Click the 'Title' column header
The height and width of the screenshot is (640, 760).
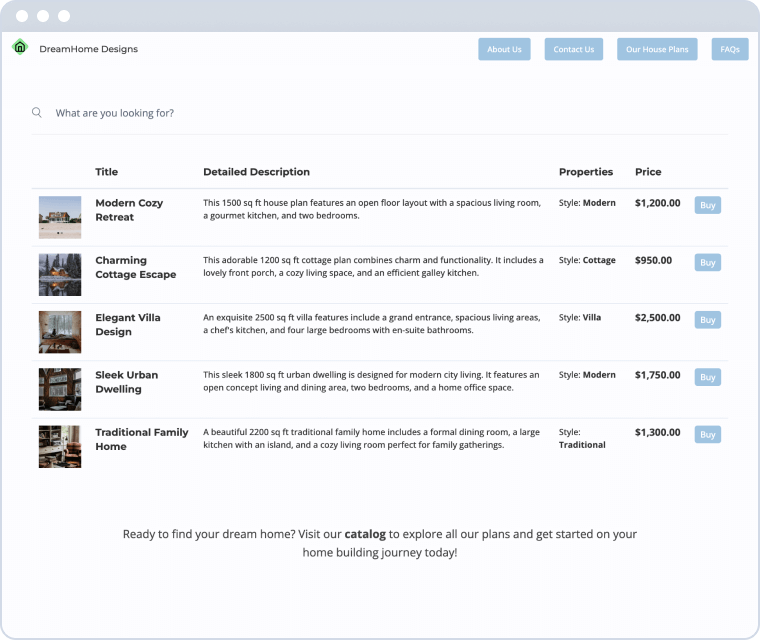107,172
